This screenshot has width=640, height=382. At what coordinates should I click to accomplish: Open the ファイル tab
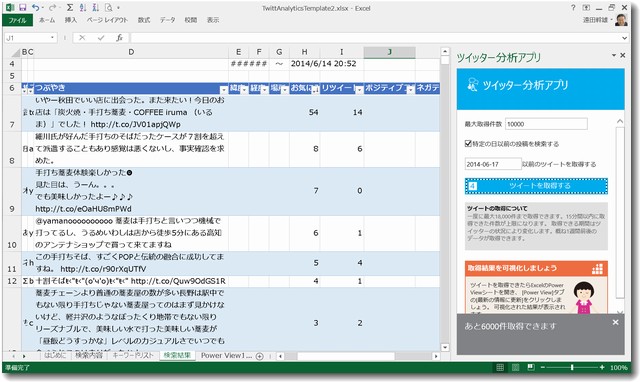coord(17,20)
